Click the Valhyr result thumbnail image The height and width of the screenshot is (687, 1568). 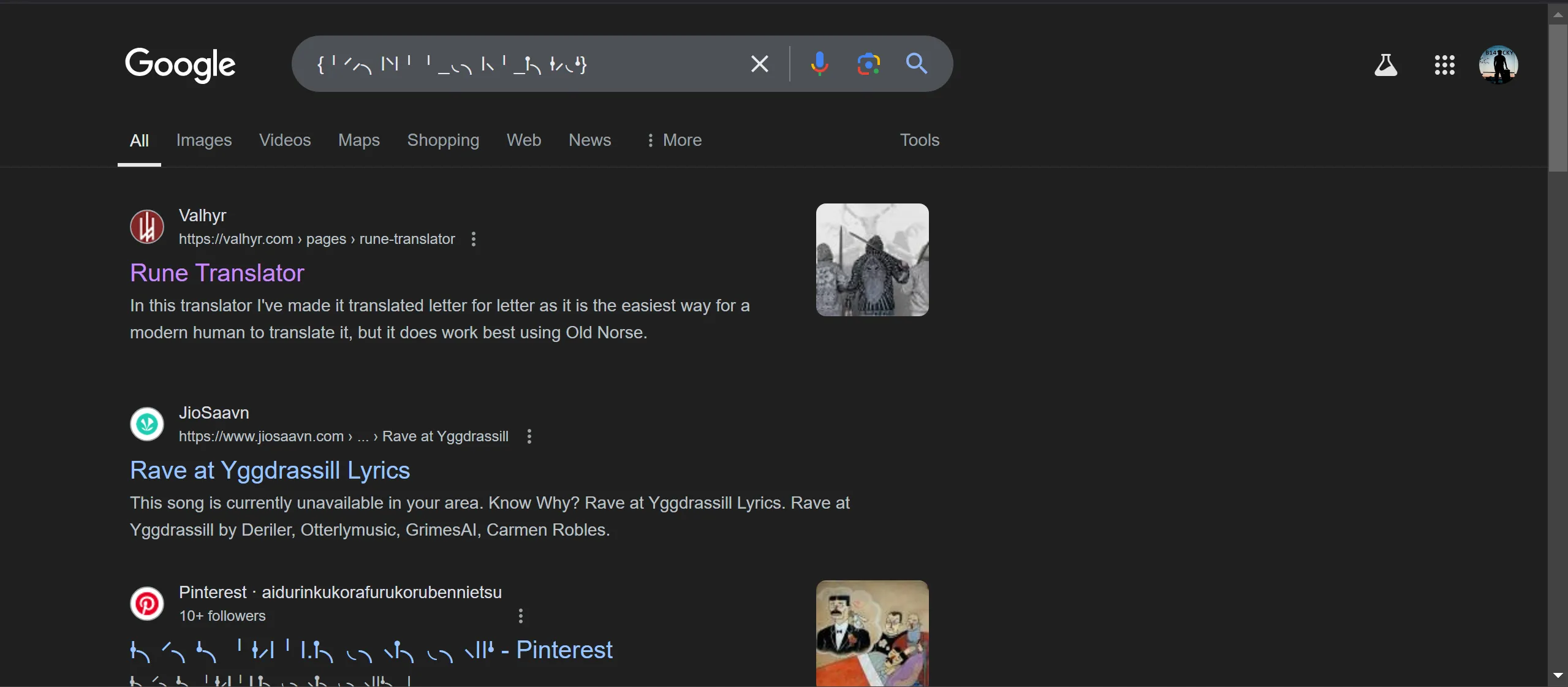point(872,260)
